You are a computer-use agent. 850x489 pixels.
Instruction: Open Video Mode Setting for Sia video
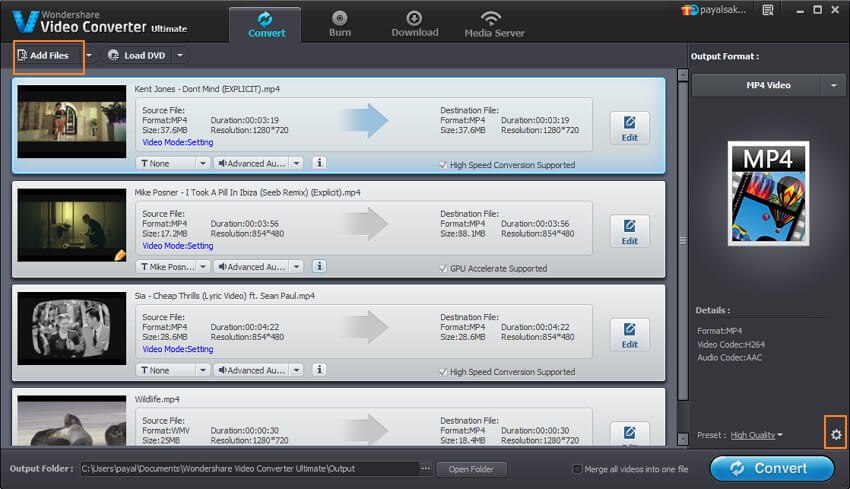pyautogui.click(x=178, y=350)
